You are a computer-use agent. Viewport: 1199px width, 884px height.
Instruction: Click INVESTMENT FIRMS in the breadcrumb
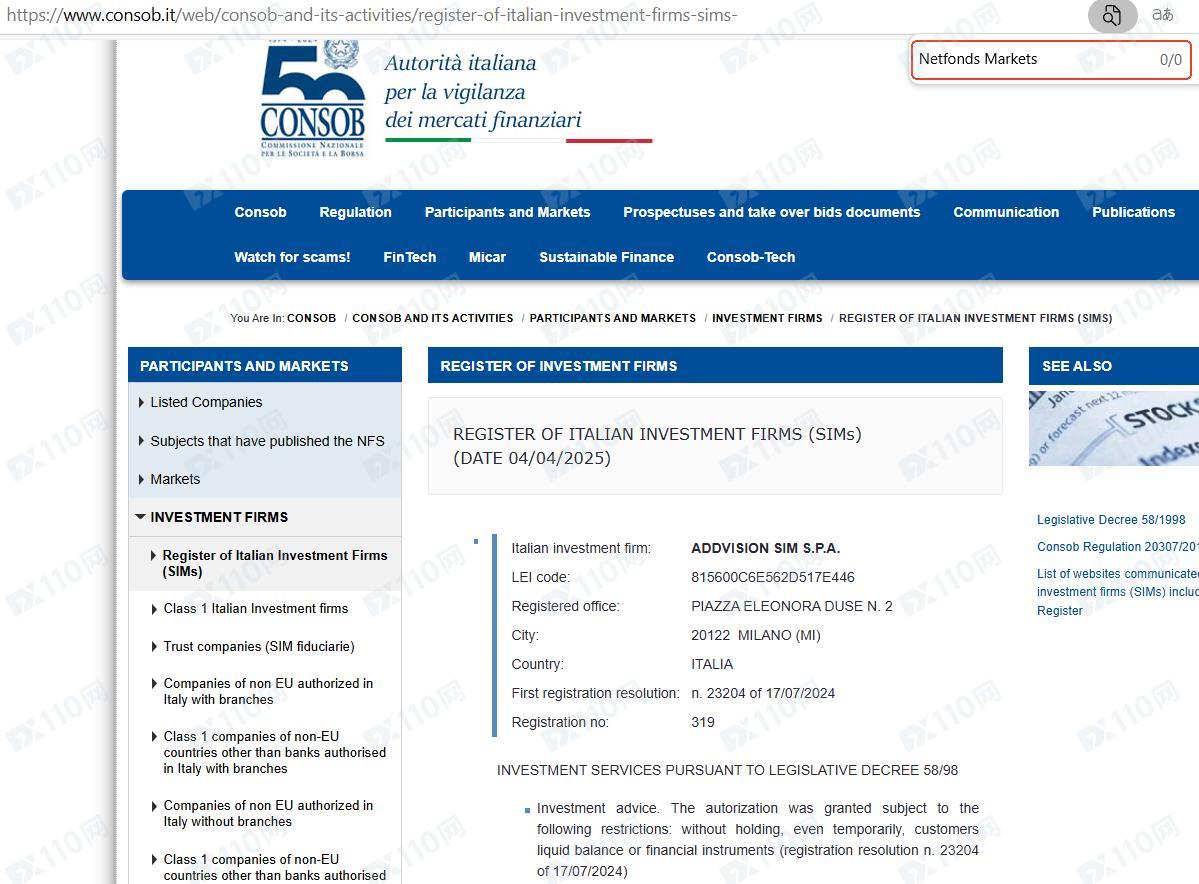(767, 318)
